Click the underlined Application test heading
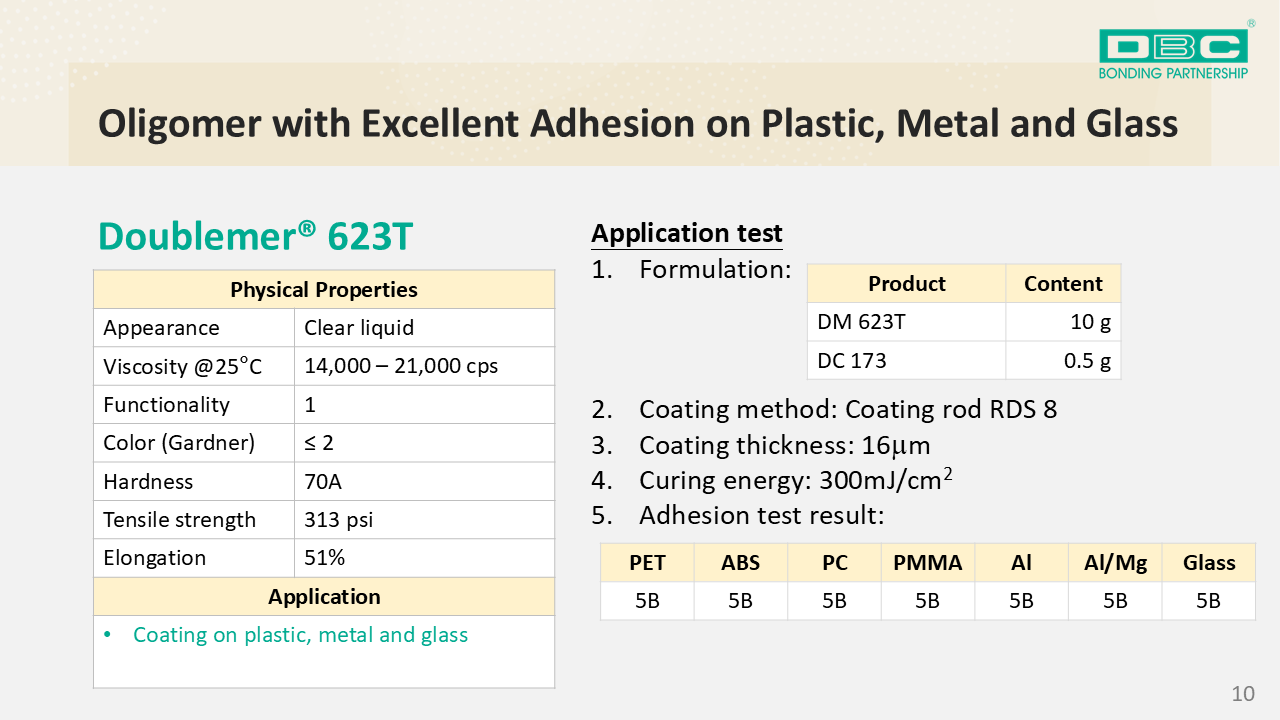This screenshot has height=720, width=1280. coord(686,234)
